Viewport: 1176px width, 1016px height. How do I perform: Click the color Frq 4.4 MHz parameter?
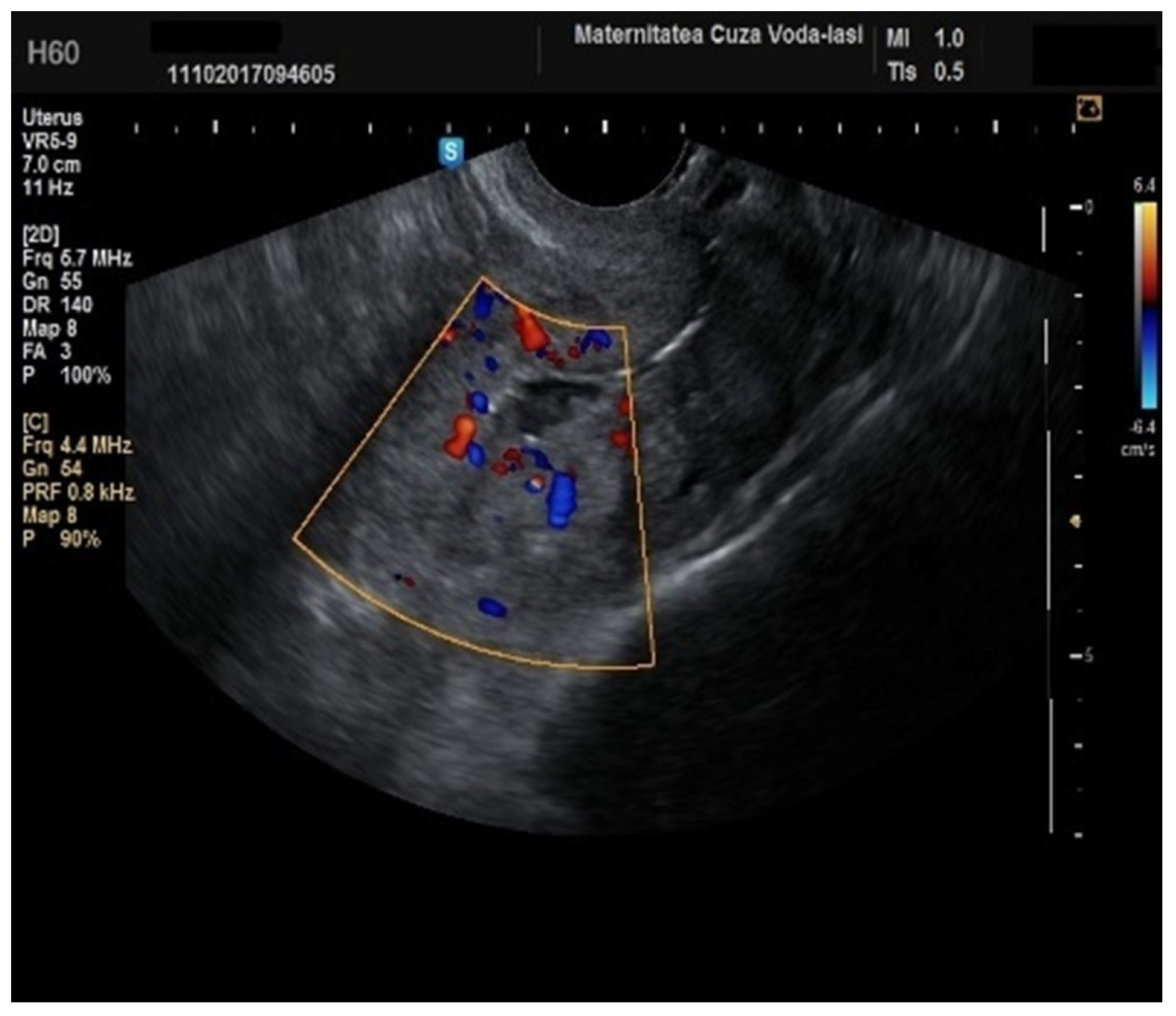click(77, 445)
